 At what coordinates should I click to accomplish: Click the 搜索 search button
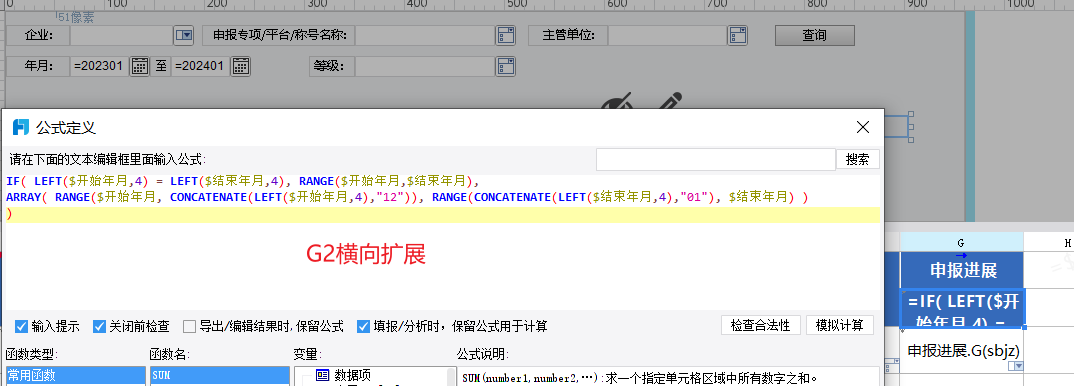click(x=858, y=159)
